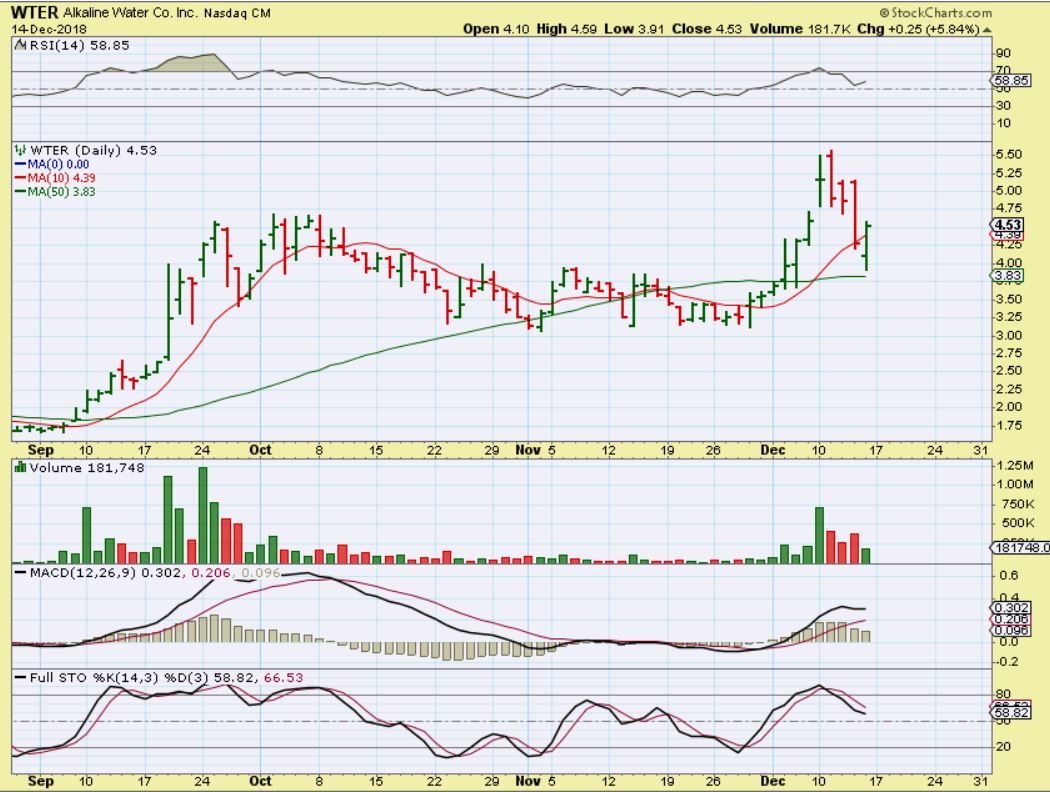This screenshot has height=792, width=1050.
Task: Click the tallest green volume bar near Sep 24
Action: pyautogui.click(x=203, y=515)
